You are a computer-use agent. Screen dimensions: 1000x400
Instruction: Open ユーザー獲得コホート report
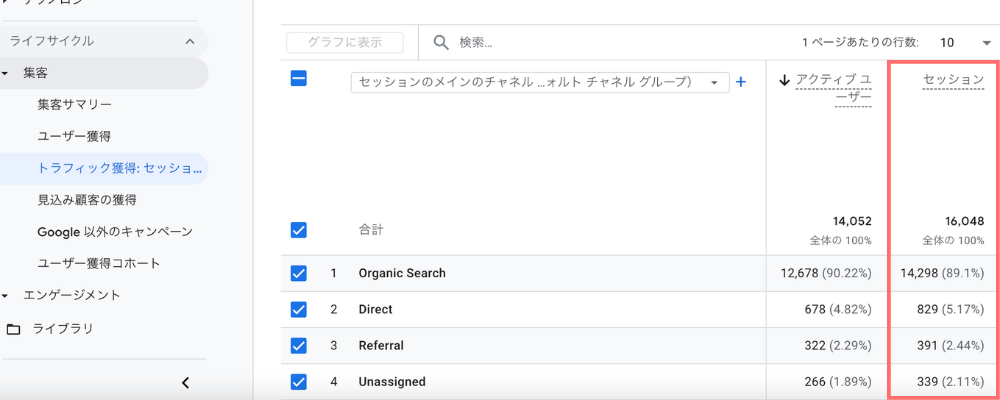point(99,263)
